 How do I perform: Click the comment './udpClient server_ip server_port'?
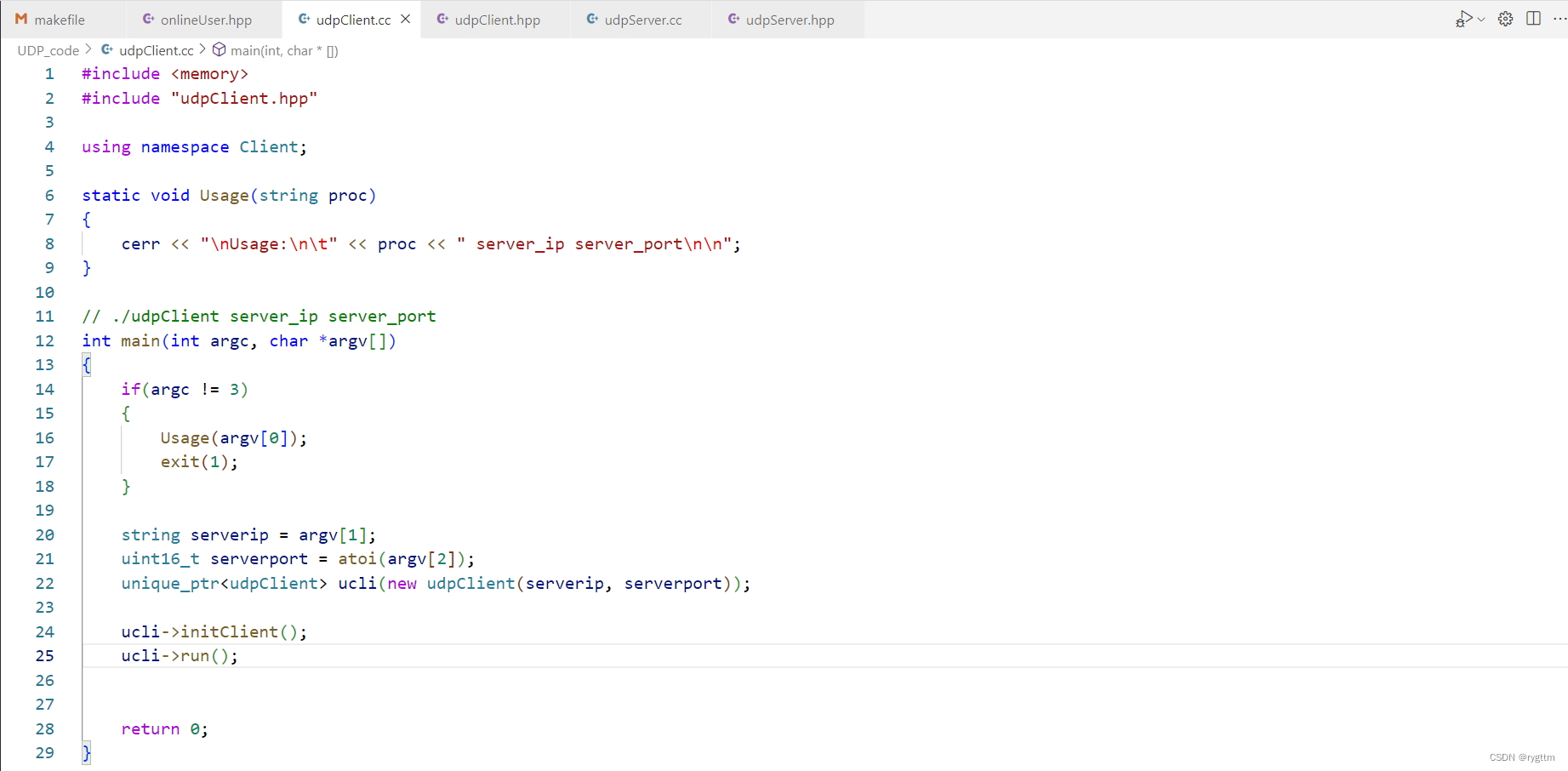click(274, 317)
